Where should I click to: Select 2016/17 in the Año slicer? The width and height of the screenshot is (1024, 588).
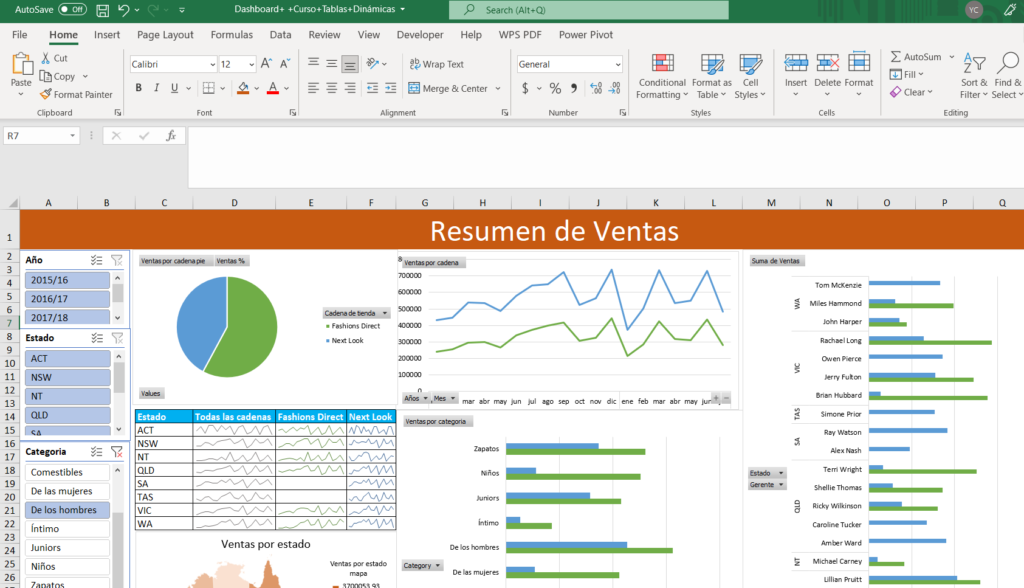(66, 298)
